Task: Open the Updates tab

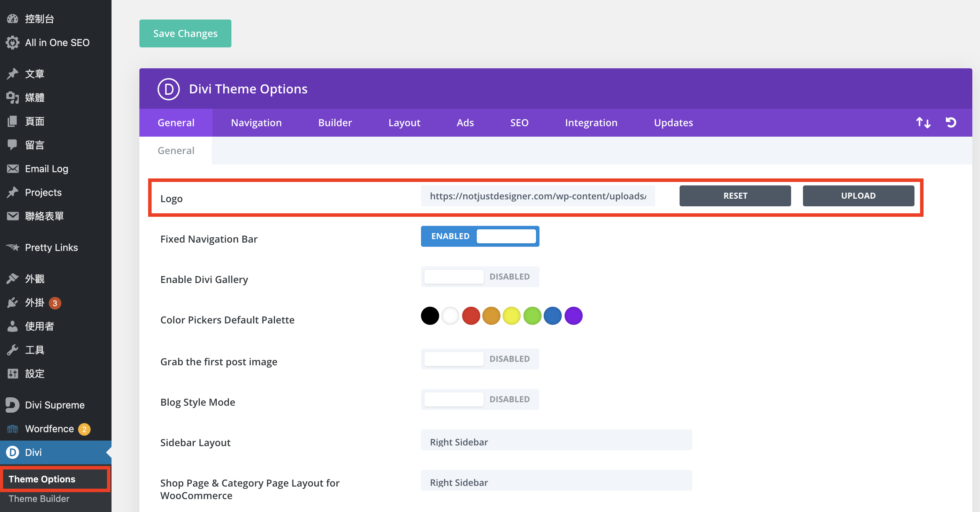Action: tap(673, 123)
